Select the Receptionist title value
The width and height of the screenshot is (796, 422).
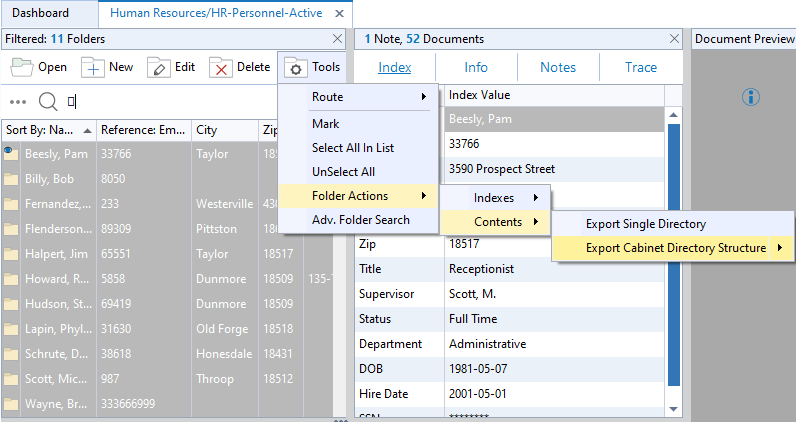pos(481,269)
